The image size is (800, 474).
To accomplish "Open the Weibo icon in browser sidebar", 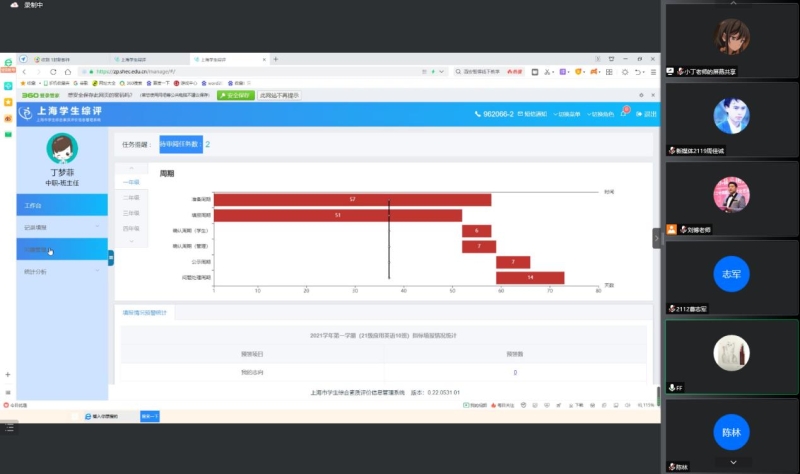I will [x=8, y=118].
